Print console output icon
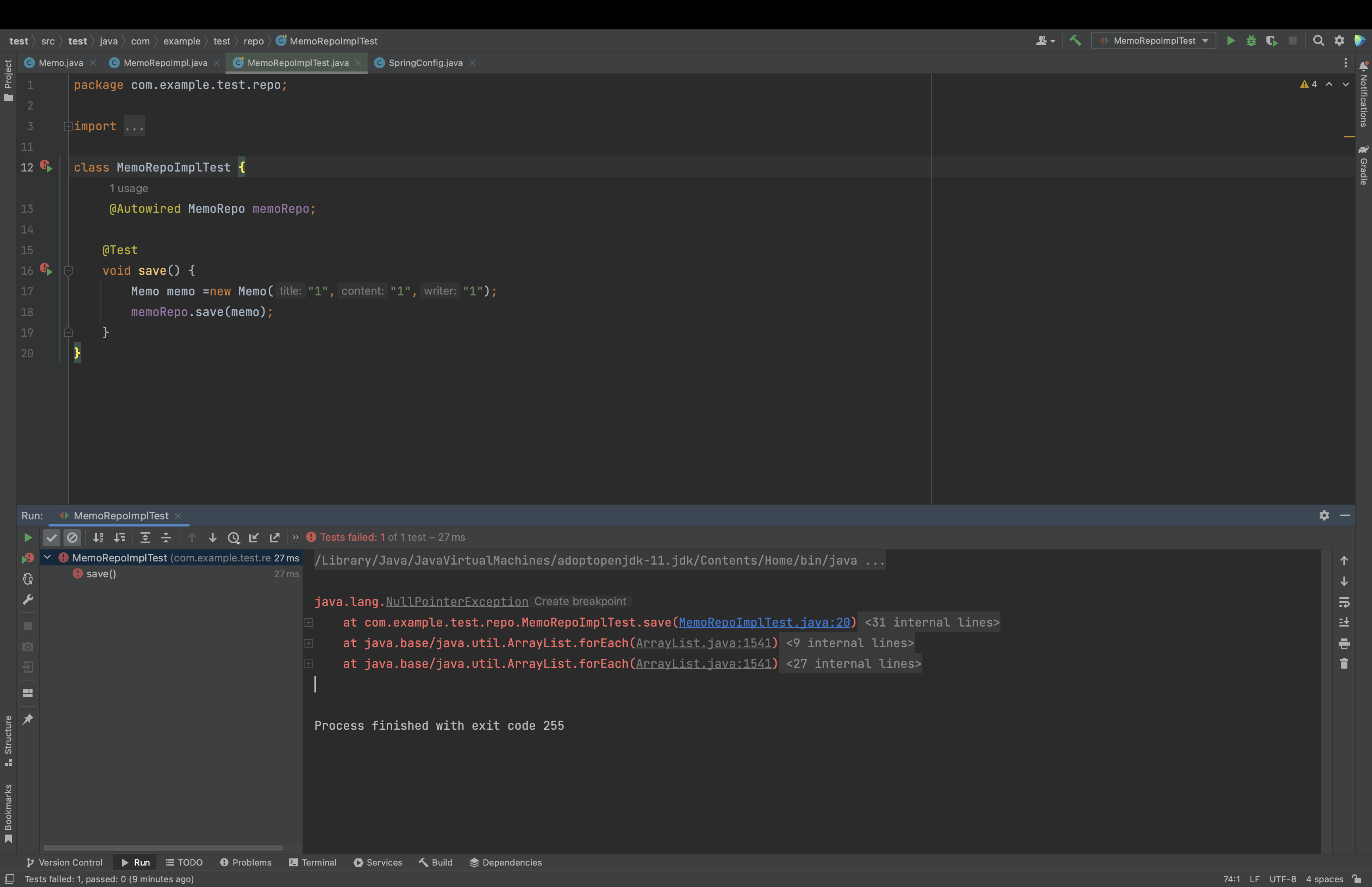The height and width of the screenshot is (887, 1372). pos(1344,643)
